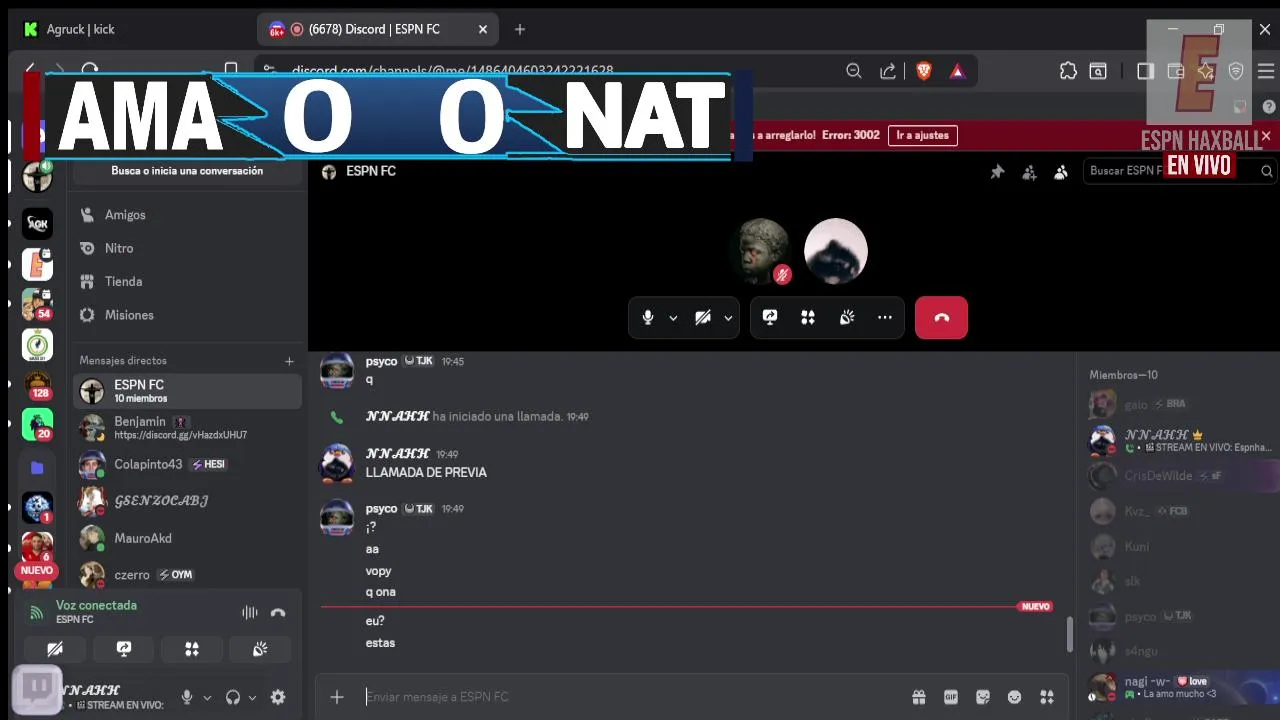Click NUEVO unread mentions badge in server list
The image size is (1280, 720).
coord(37,570)
